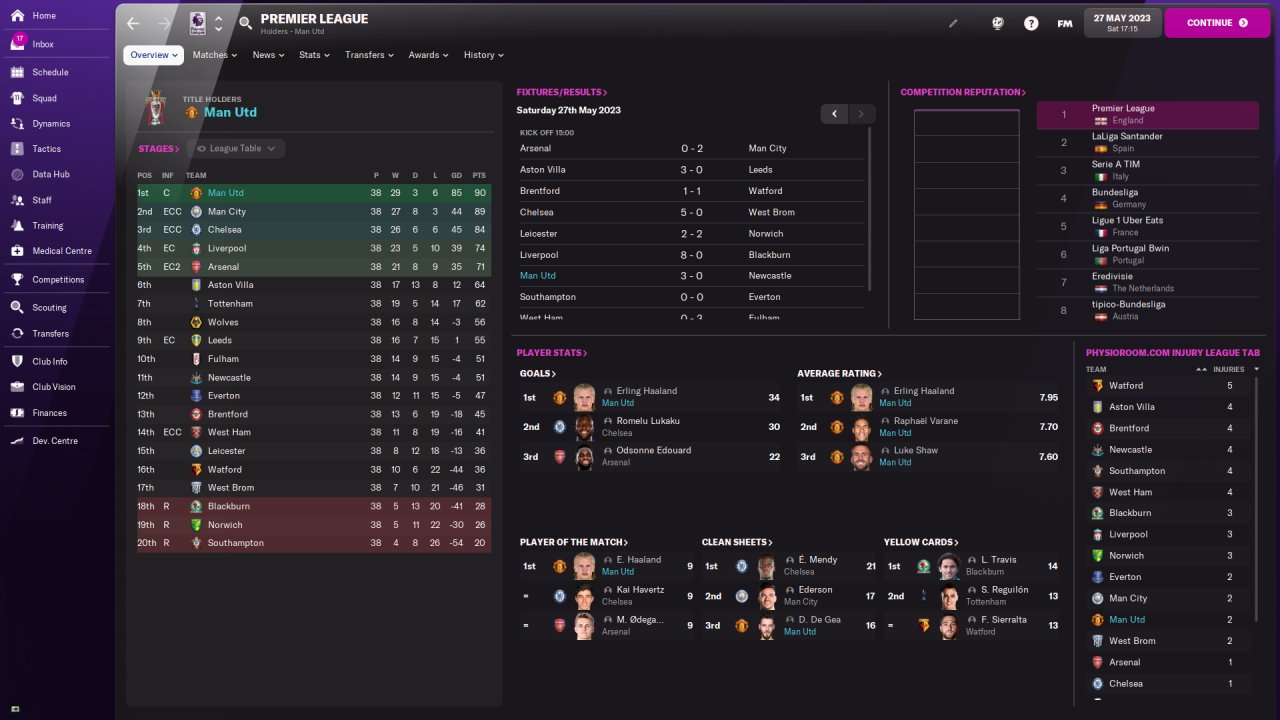1280x720 pixels.
Task: Click the trophy head icon beside help
Action: coord(997,23)
